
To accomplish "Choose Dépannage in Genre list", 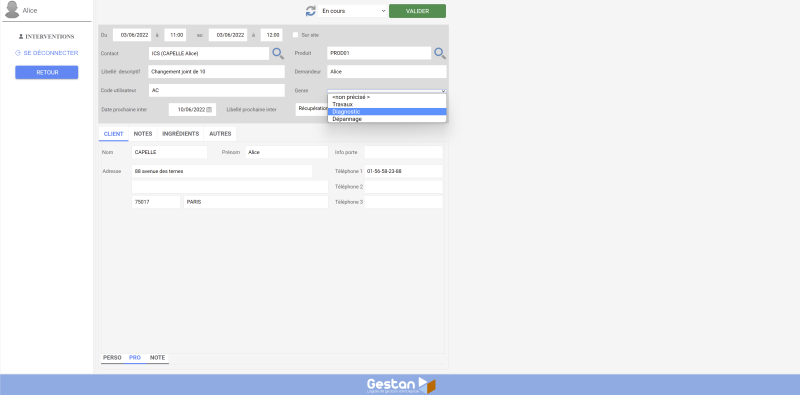I will (387, 119).
